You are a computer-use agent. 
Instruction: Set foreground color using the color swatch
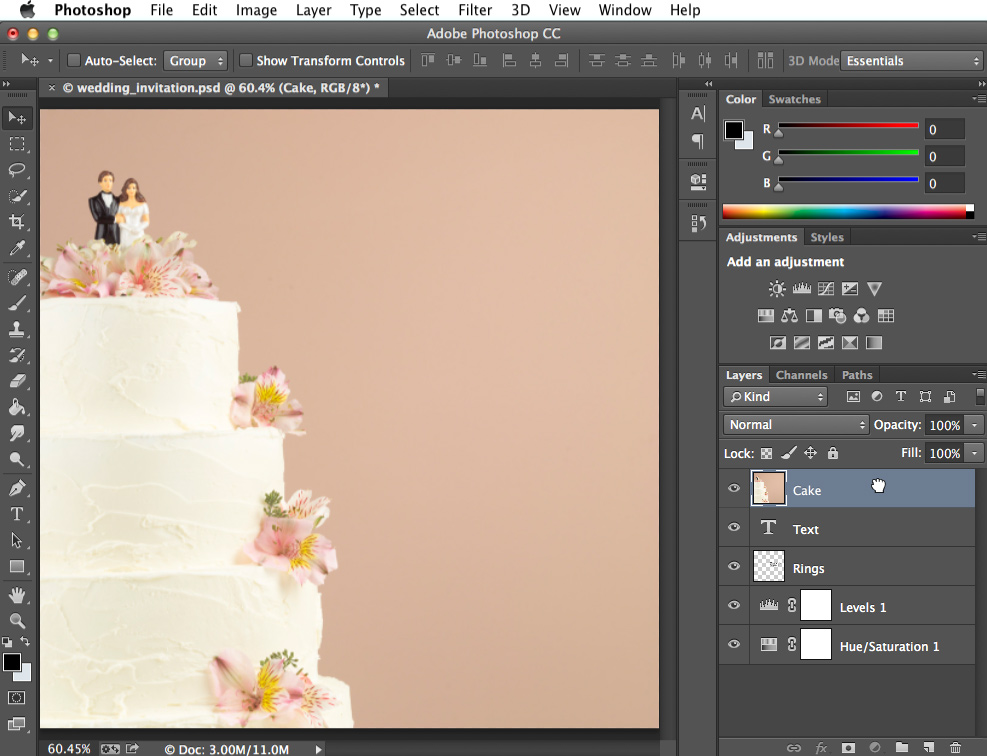point(11,662)
